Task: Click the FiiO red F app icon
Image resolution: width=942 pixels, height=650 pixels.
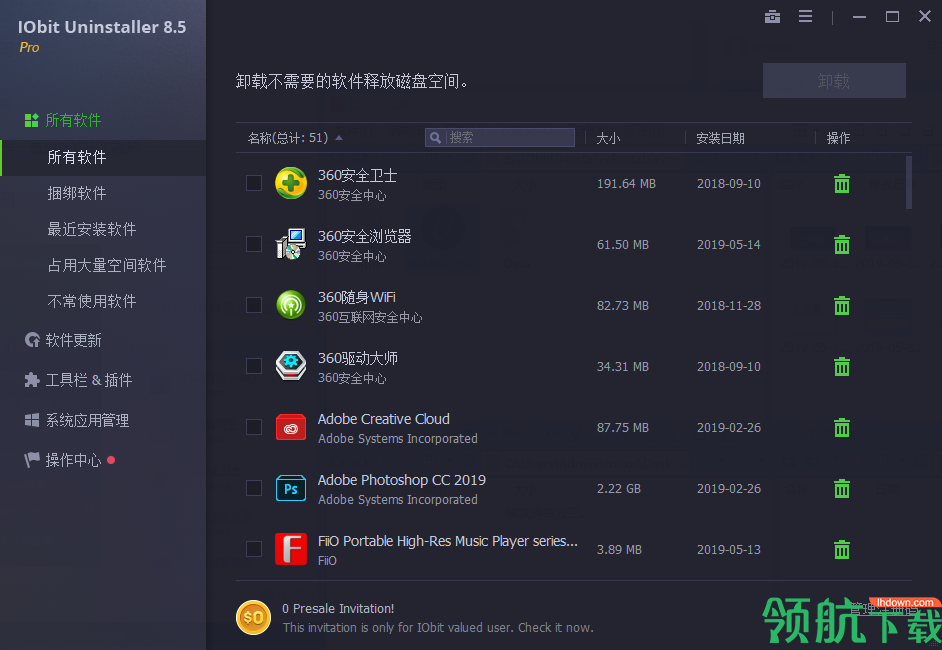Action: pos(291,549)
